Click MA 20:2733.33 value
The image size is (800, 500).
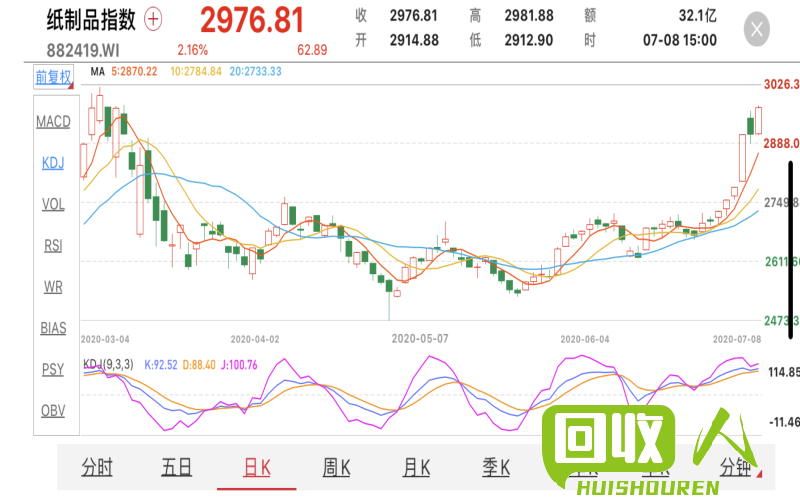256,71
